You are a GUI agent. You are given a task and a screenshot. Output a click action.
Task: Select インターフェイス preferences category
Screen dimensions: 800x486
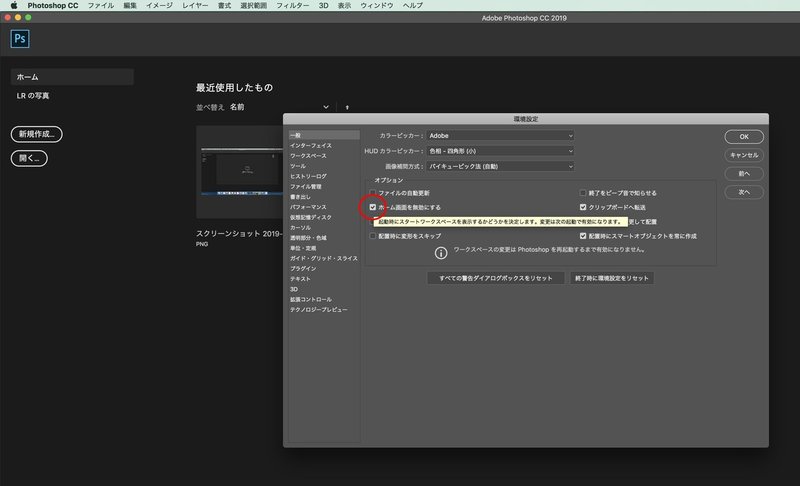311,145
